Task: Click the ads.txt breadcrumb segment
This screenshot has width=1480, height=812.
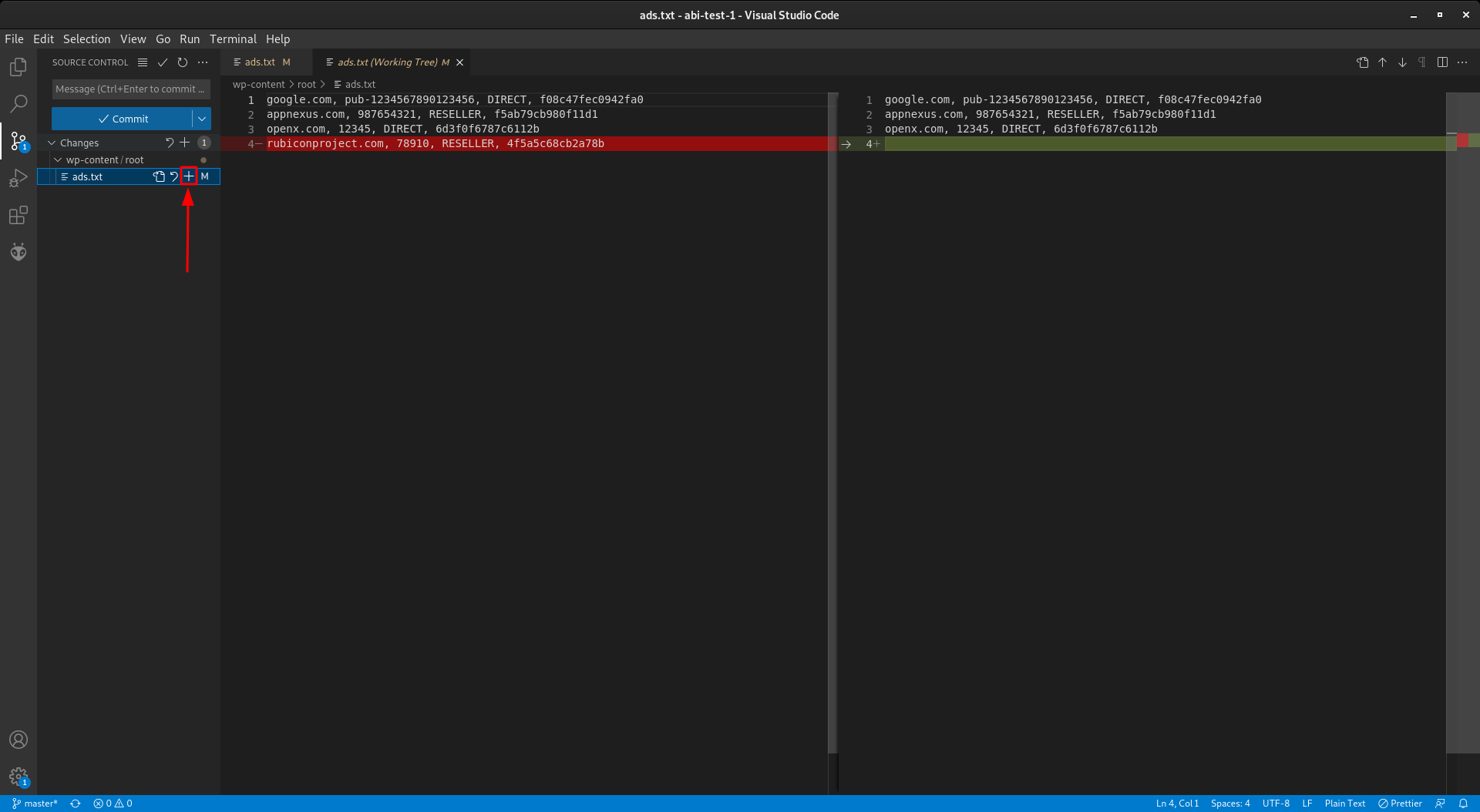Action: tap(355, 85)
